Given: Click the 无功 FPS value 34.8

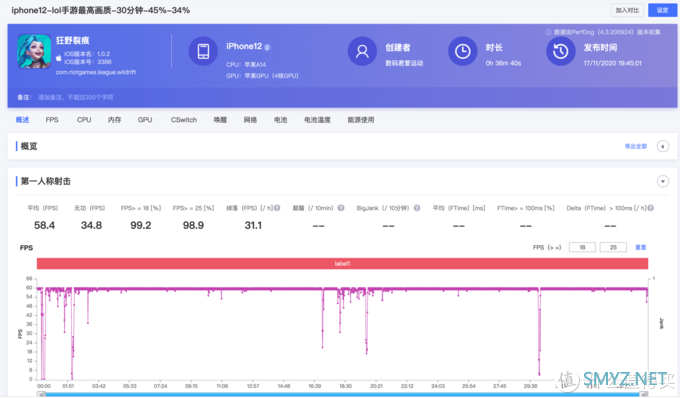Looking at the screenshot, I should [91, 225].
